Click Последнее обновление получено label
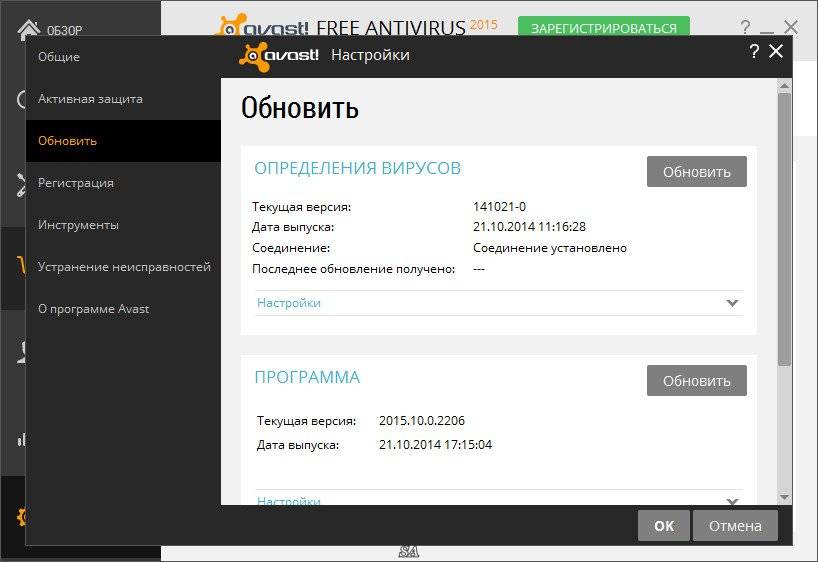This screenshot has height=562, width=818. tap(353, 269)
